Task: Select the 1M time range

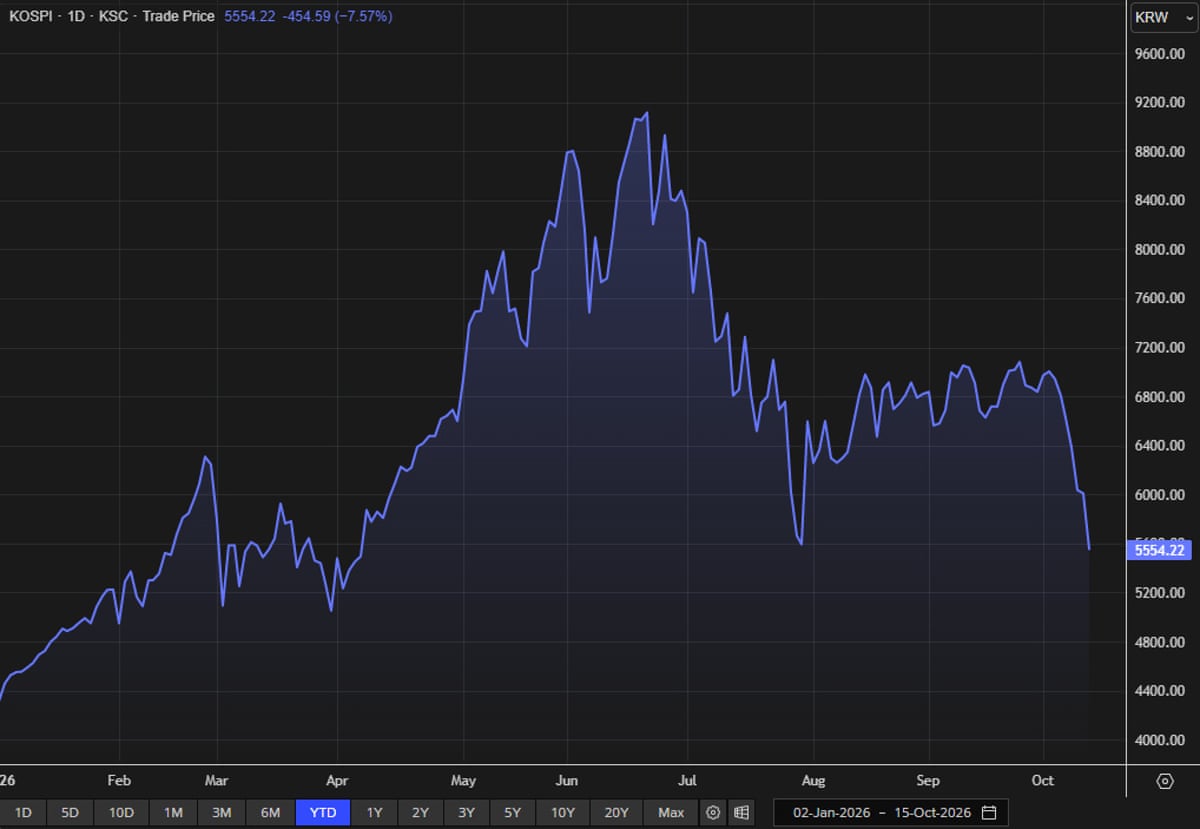Action: coord(173,812)
